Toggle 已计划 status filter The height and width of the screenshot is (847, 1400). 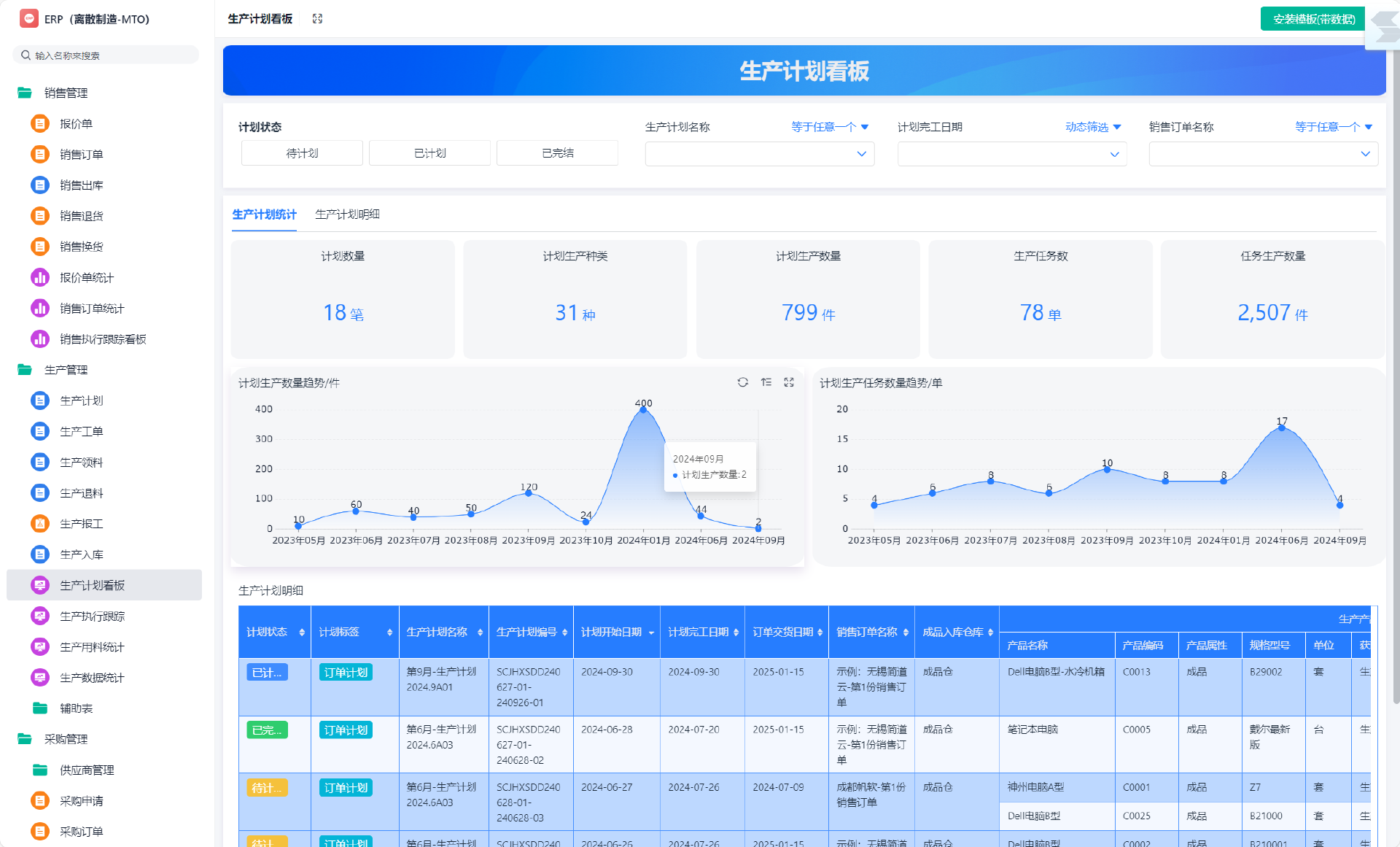(429, 153)
